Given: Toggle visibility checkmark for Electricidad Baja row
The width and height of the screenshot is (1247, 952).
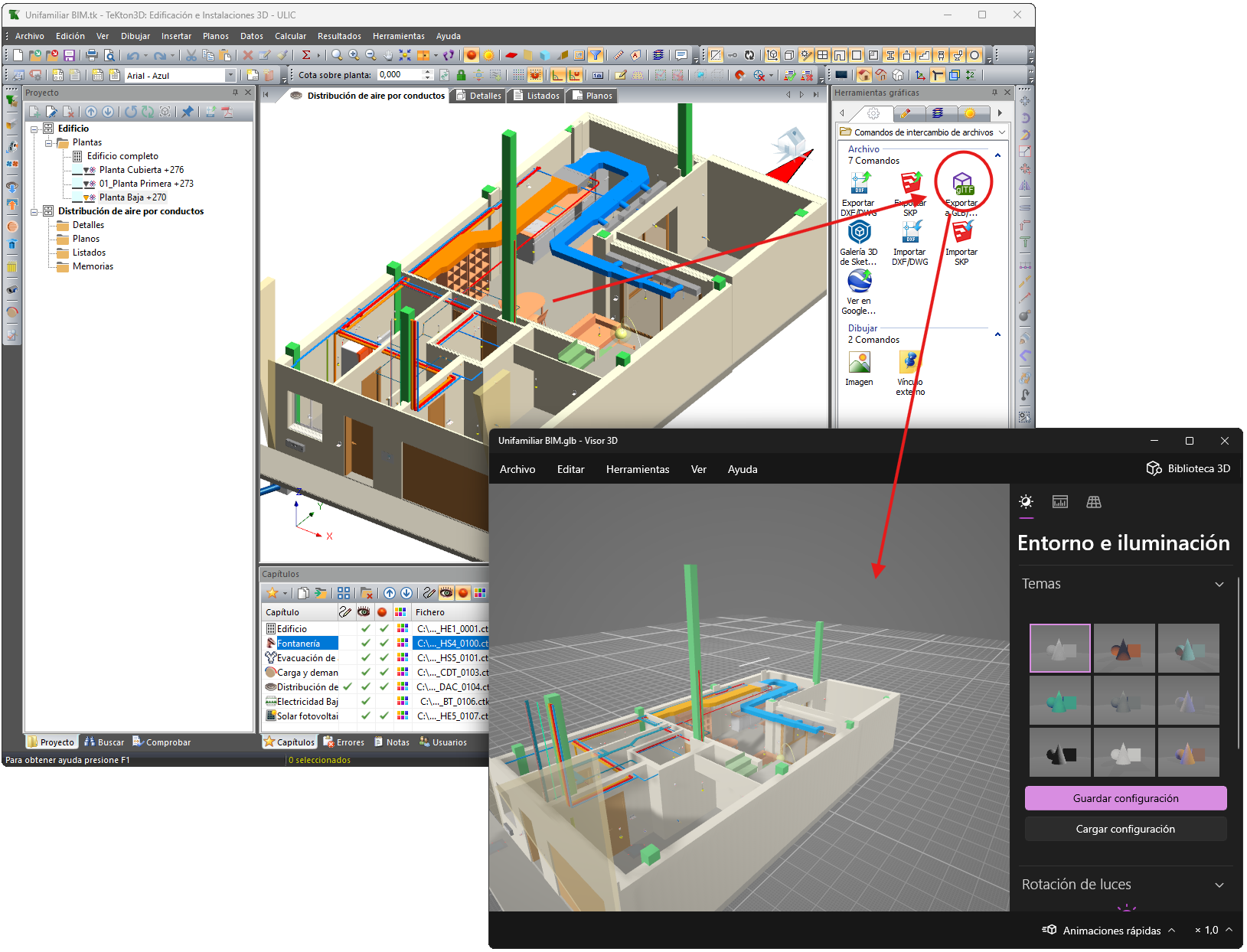Looking at the screenshot, I should 366,701.
